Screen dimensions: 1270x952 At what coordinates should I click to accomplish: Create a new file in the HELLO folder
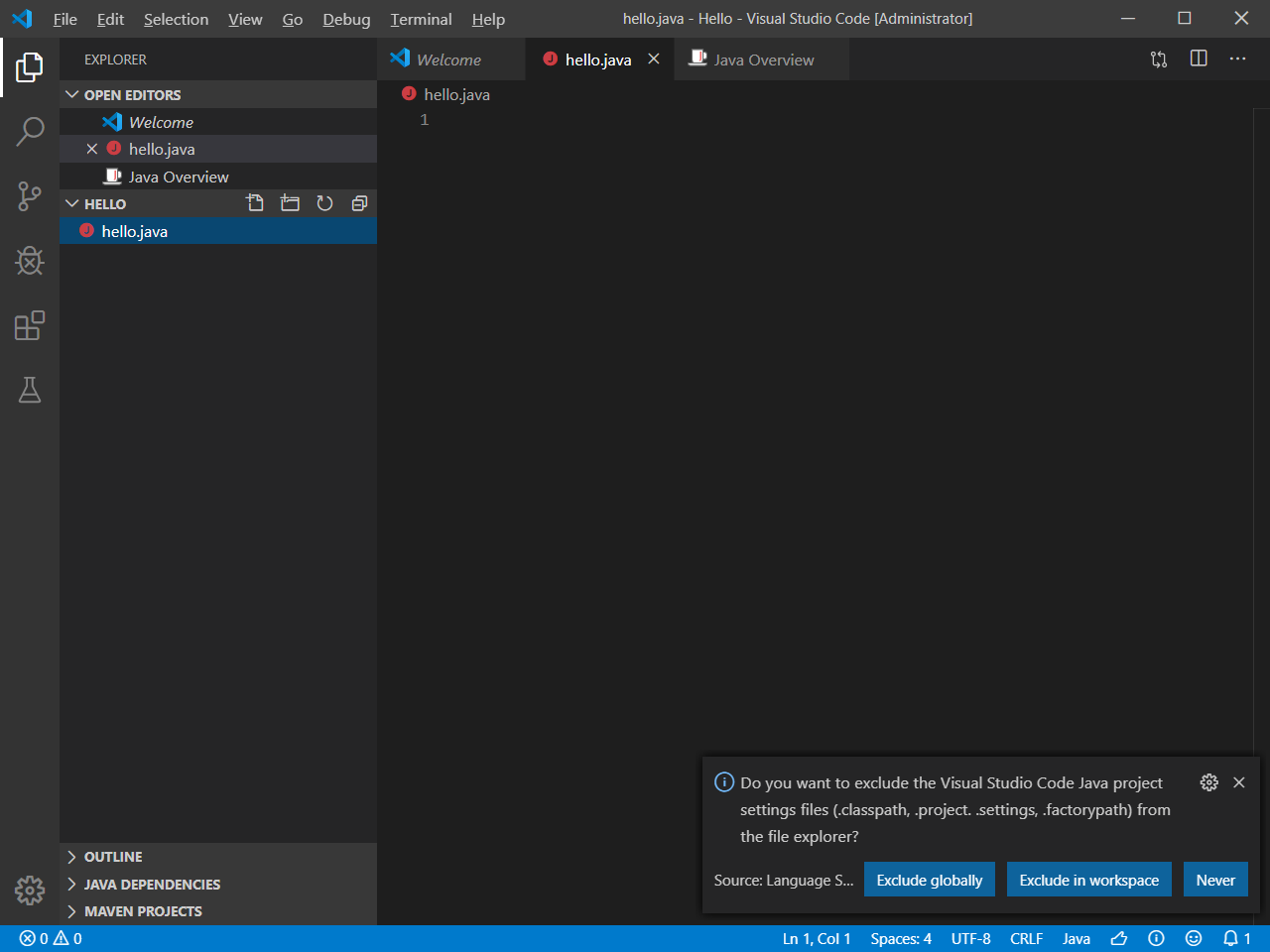coord(255,203)
